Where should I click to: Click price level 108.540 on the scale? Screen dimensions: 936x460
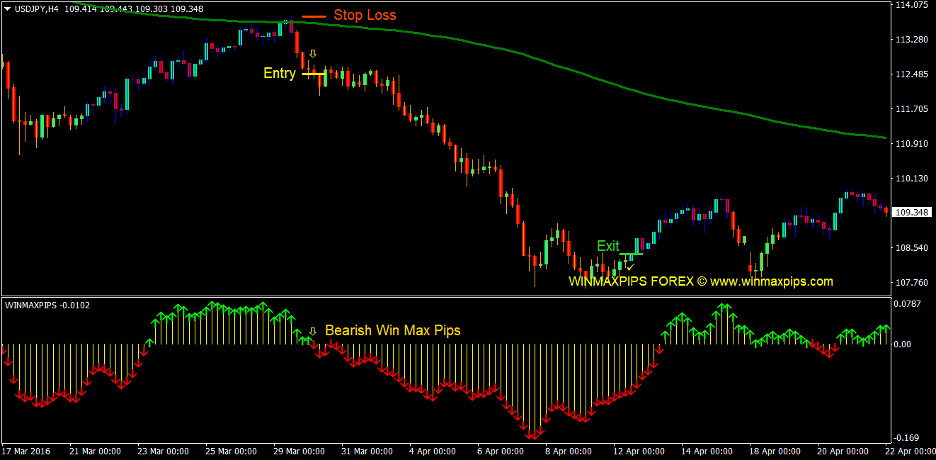(x=911, y=247)
